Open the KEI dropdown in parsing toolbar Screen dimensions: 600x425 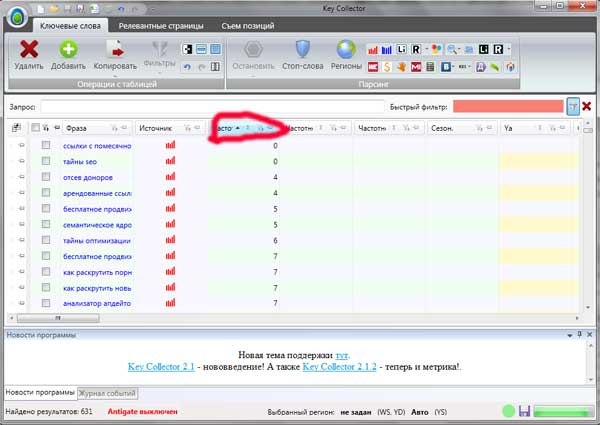pos(464,67)
